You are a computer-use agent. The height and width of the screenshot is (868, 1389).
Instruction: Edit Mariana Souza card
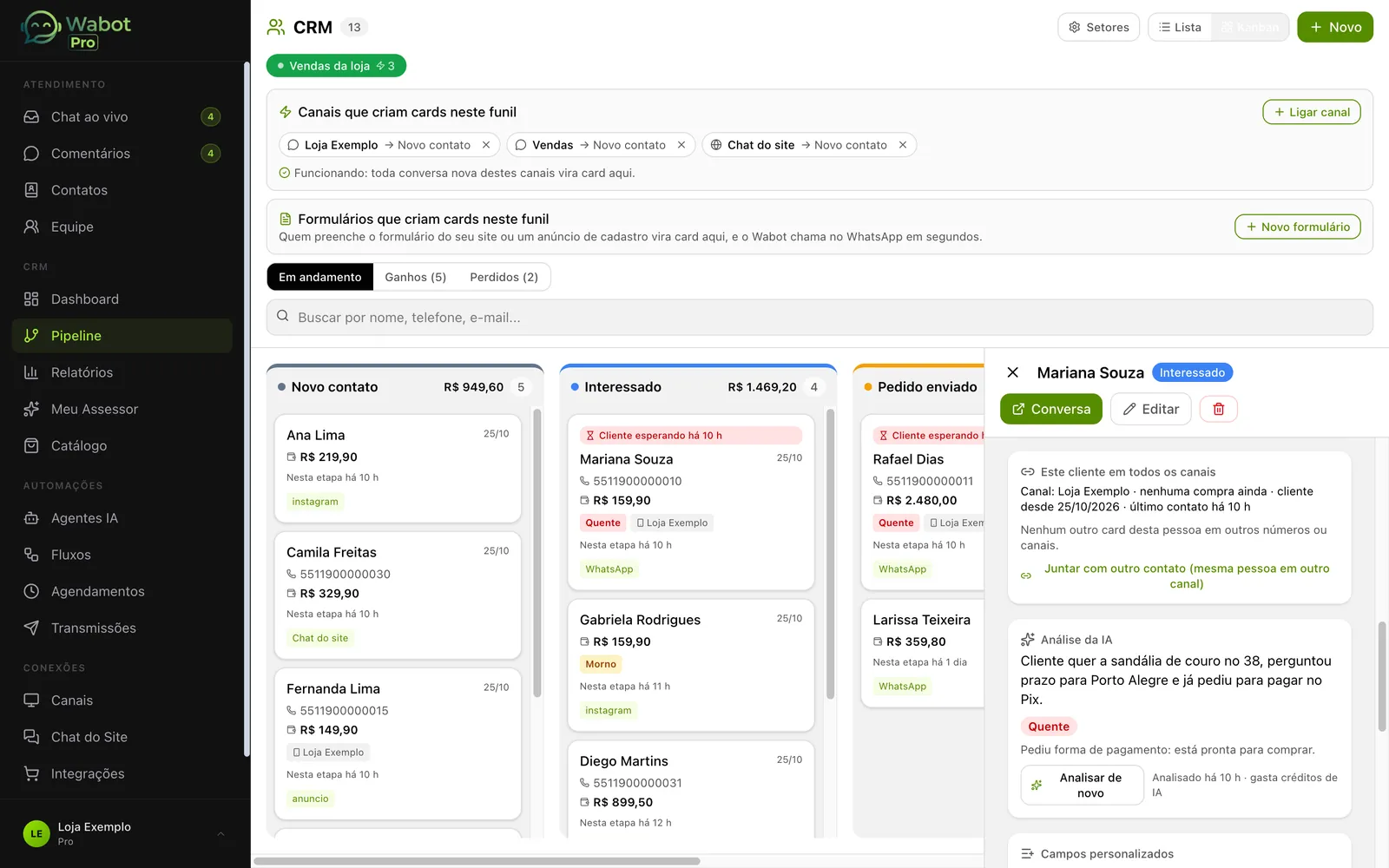1150,409
